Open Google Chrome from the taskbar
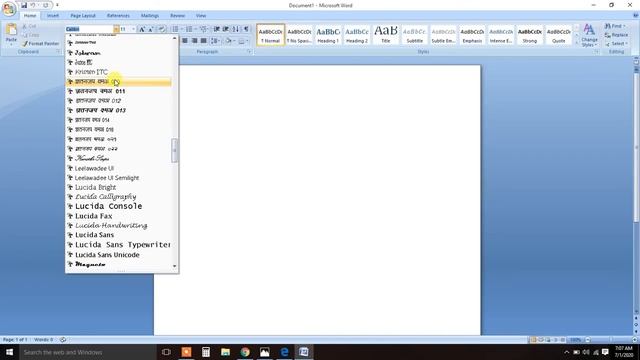Viewport: 640px width, 360px height. point(245,352)
